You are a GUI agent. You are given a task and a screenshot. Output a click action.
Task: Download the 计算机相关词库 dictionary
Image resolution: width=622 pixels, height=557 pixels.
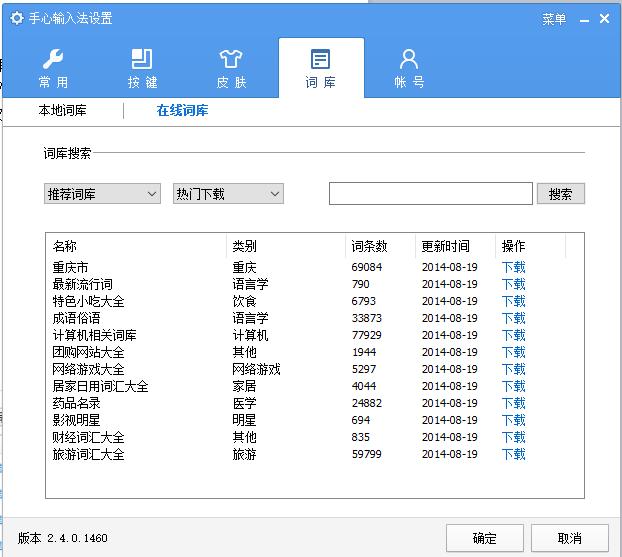point(514,335)
